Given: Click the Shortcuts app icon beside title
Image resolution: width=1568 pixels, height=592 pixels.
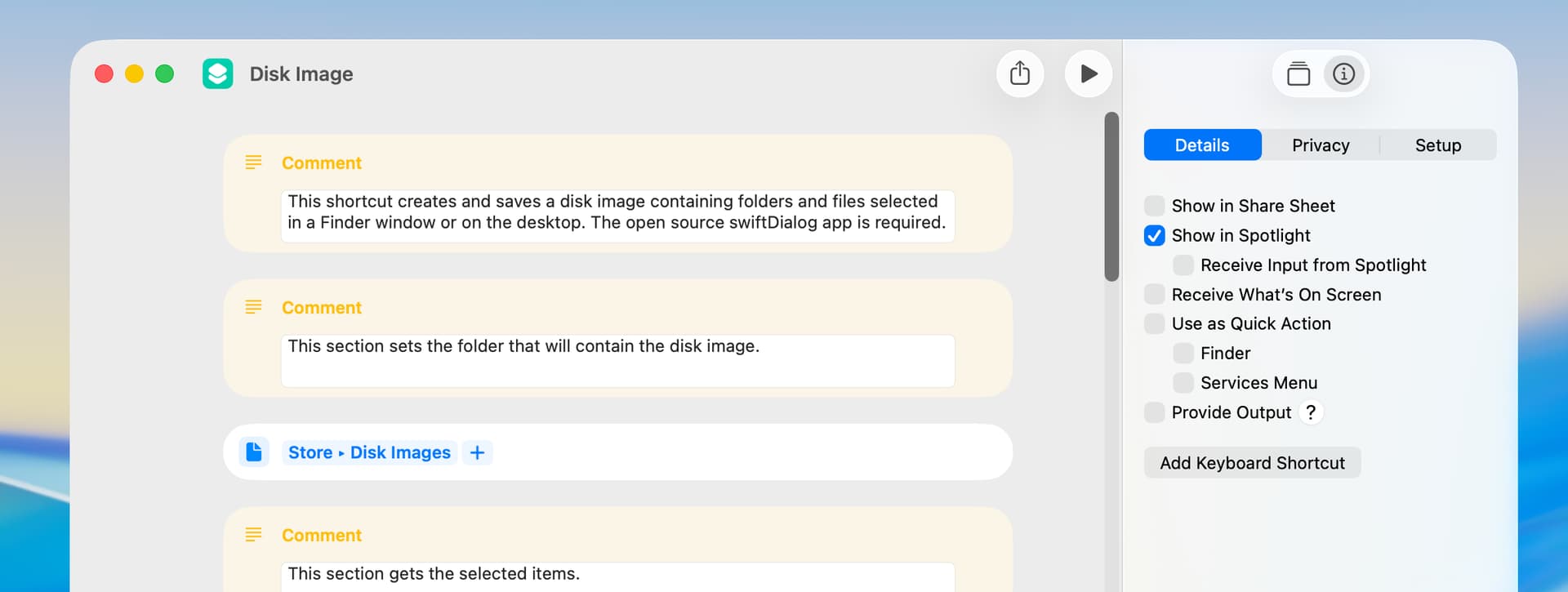Looking at the screenshot, I should [218, 73].
